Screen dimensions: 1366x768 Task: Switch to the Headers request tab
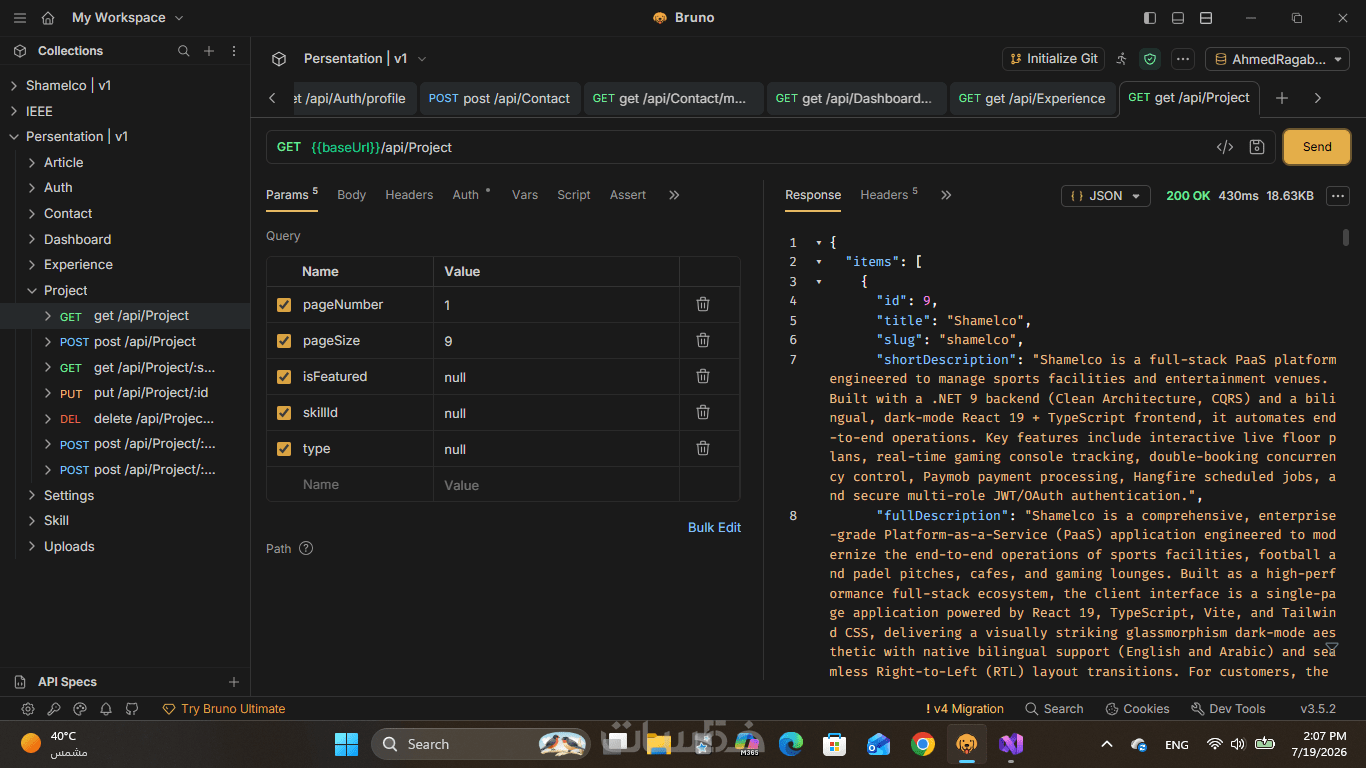coord(409,195)
